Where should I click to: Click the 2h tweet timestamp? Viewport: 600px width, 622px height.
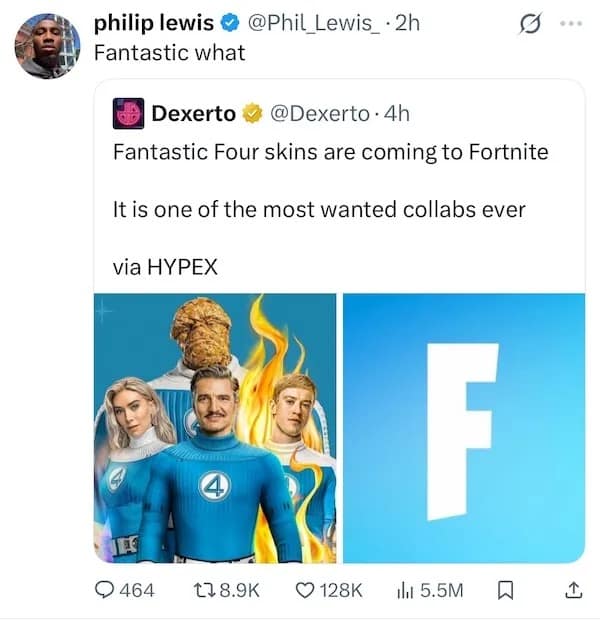coord(408,23)
